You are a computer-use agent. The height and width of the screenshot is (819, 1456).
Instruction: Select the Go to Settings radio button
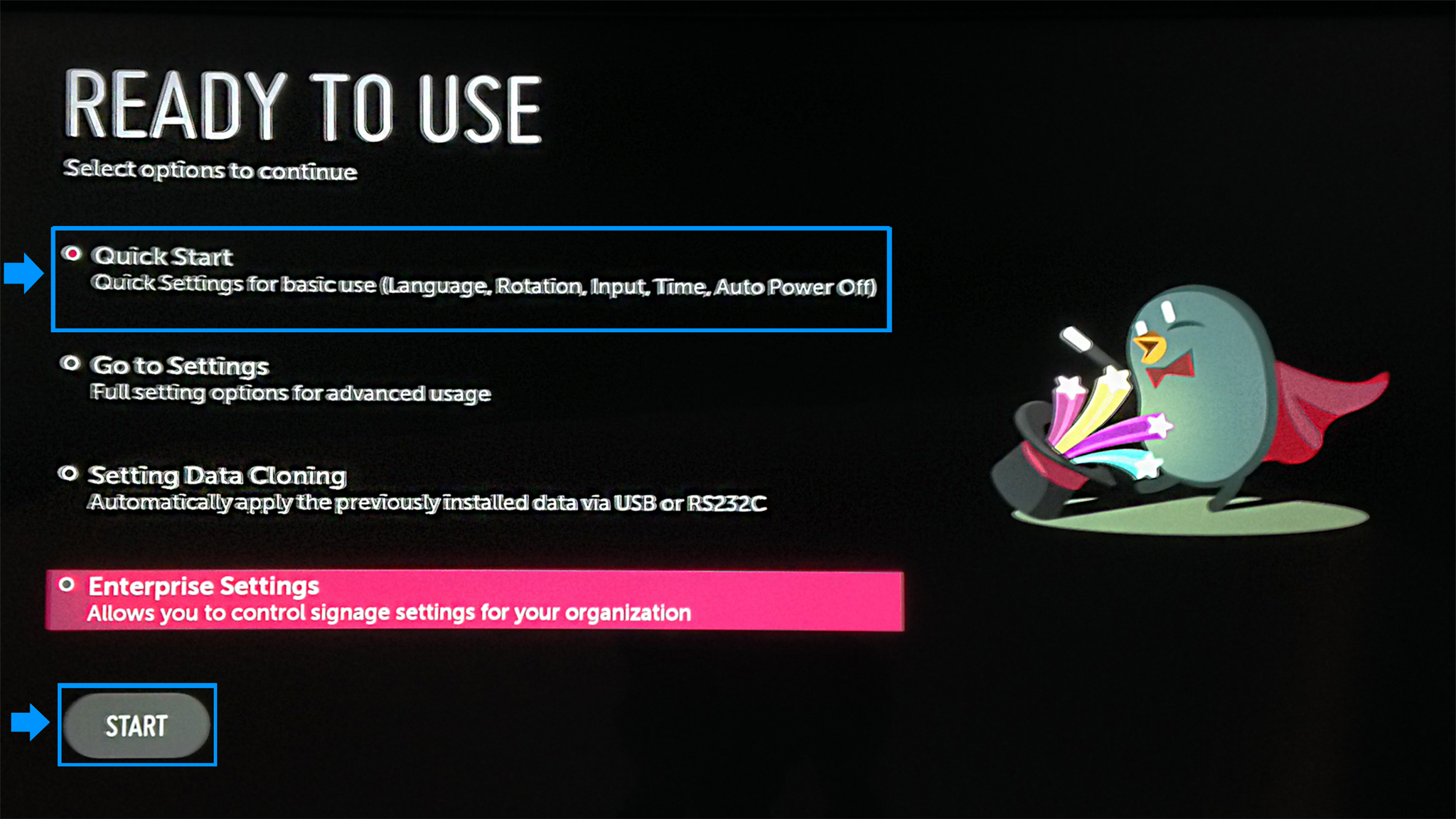70,363
